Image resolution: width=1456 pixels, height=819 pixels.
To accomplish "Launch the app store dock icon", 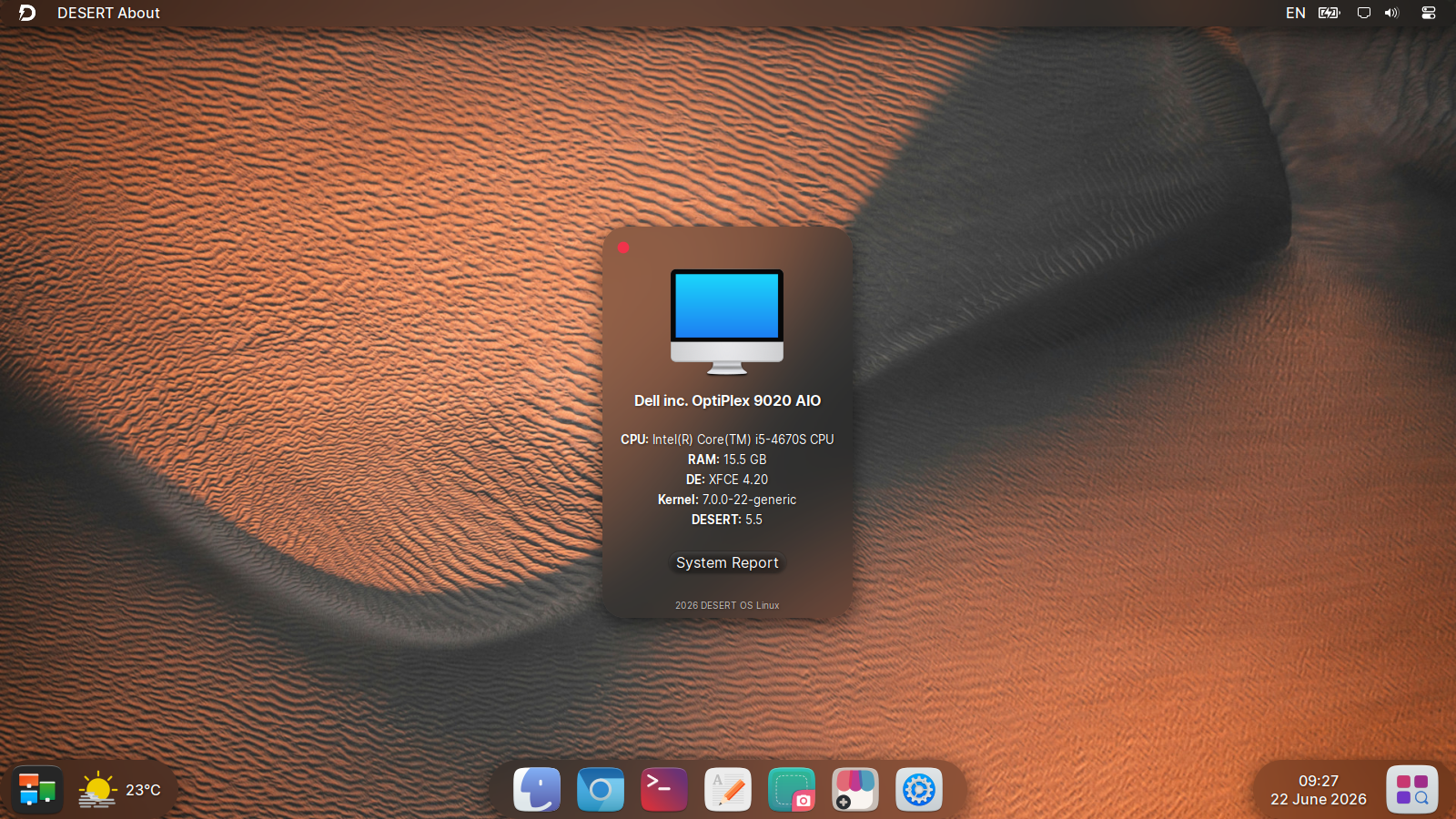I will click(x=855, y=790).
